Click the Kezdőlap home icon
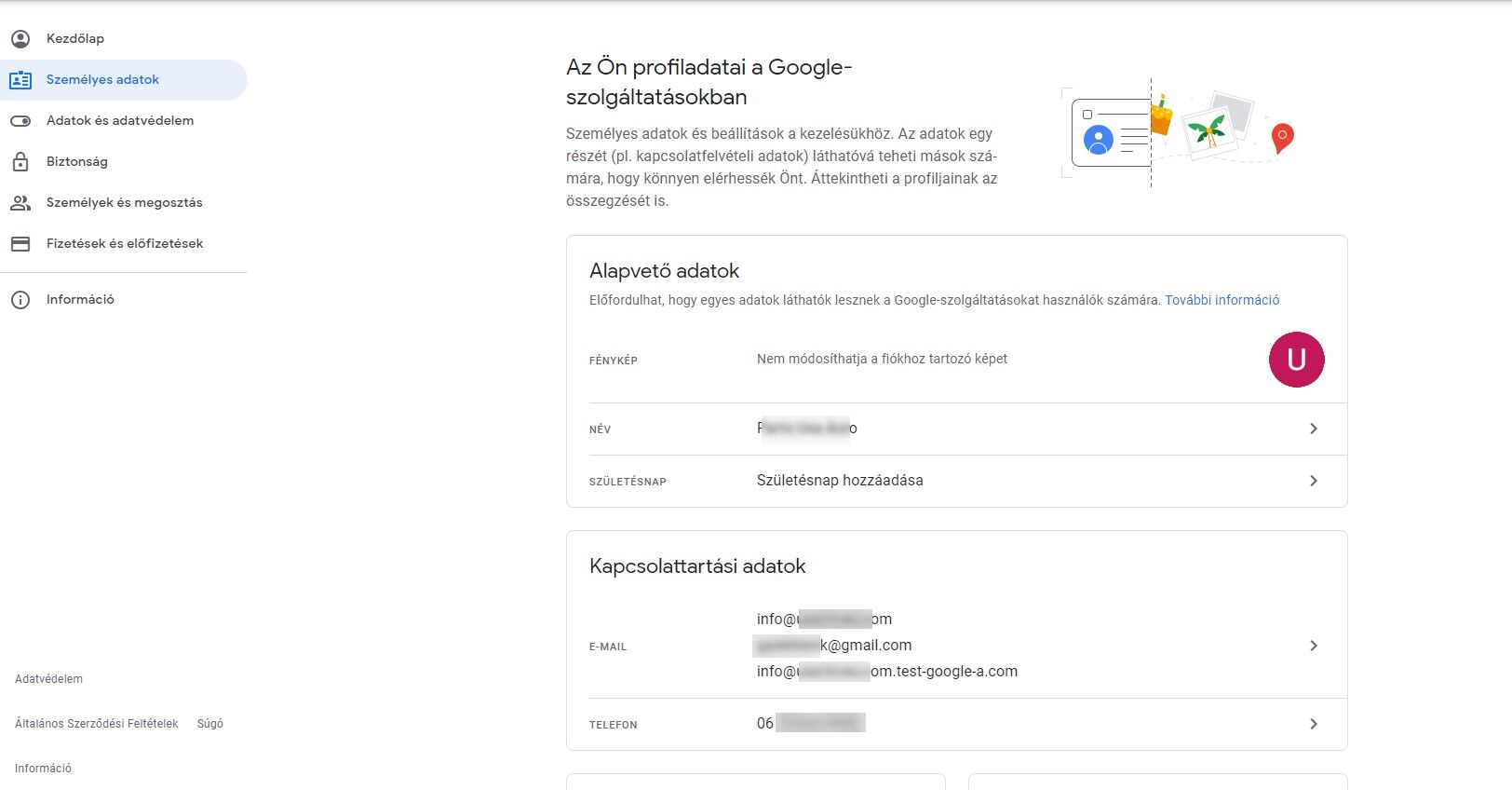1512x790 pixels. coord(20,39)
